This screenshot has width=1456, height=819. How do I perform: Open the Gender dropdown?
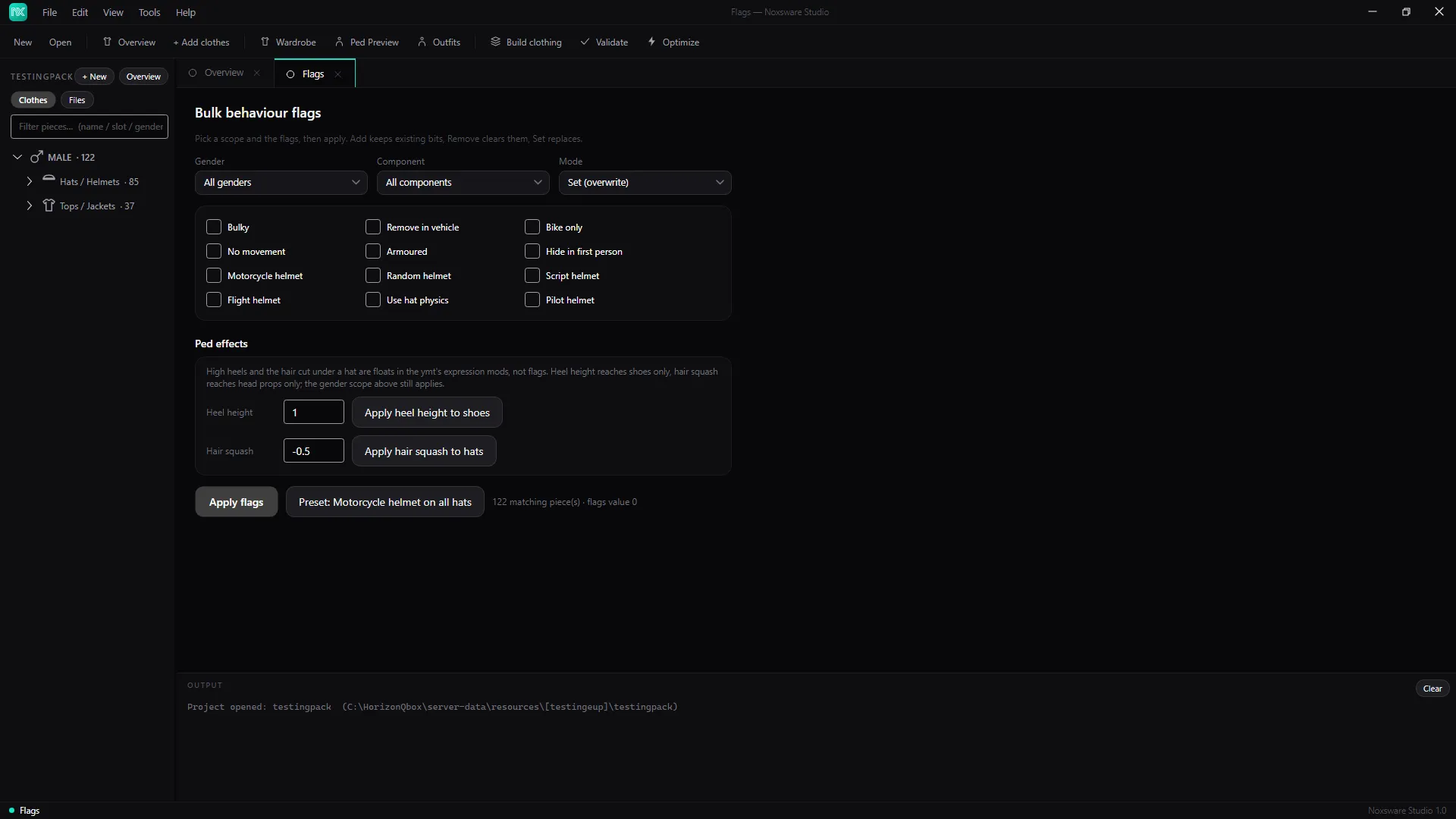tap(281, 183)
